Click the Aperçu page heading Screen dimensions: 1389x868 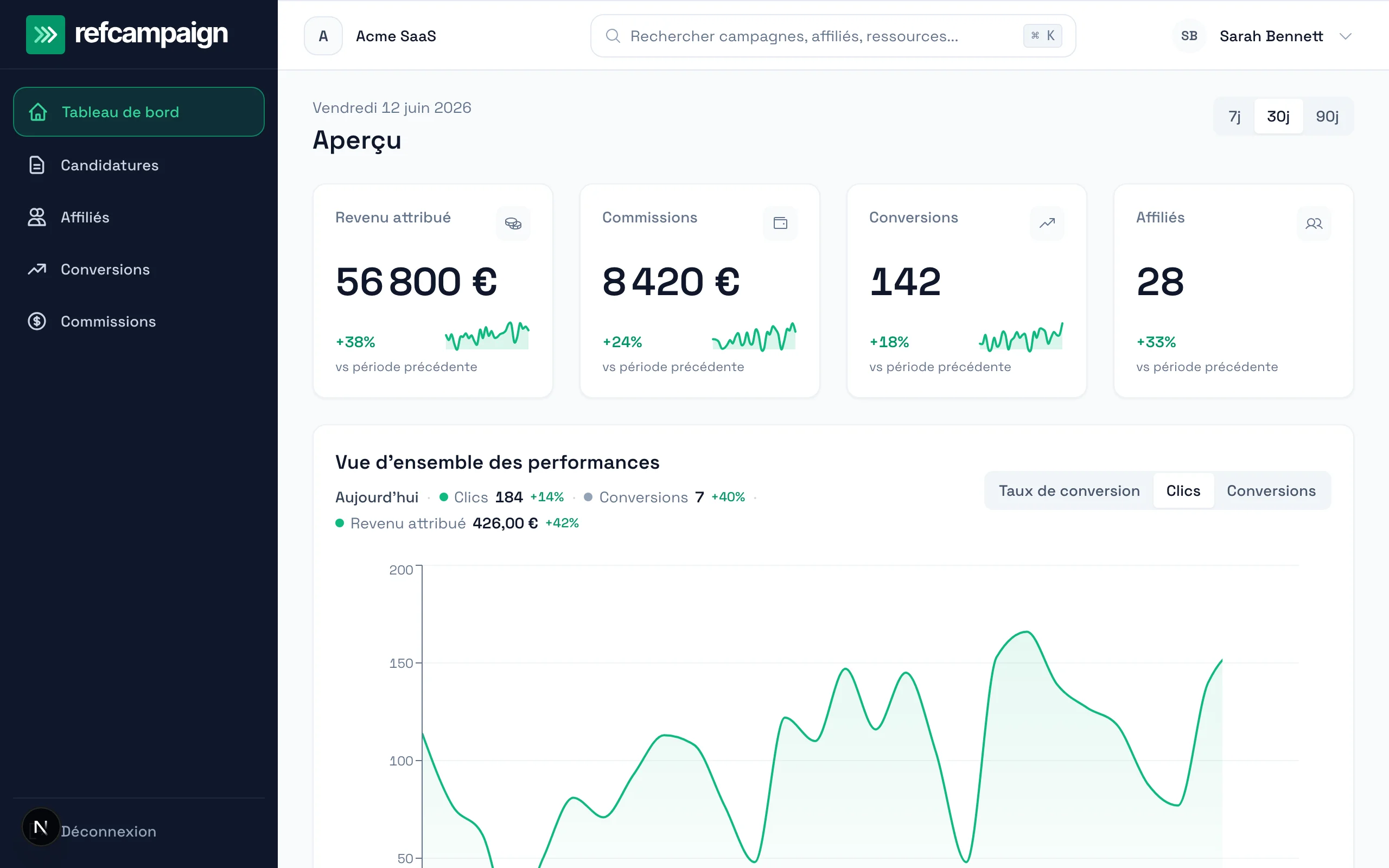356,140
